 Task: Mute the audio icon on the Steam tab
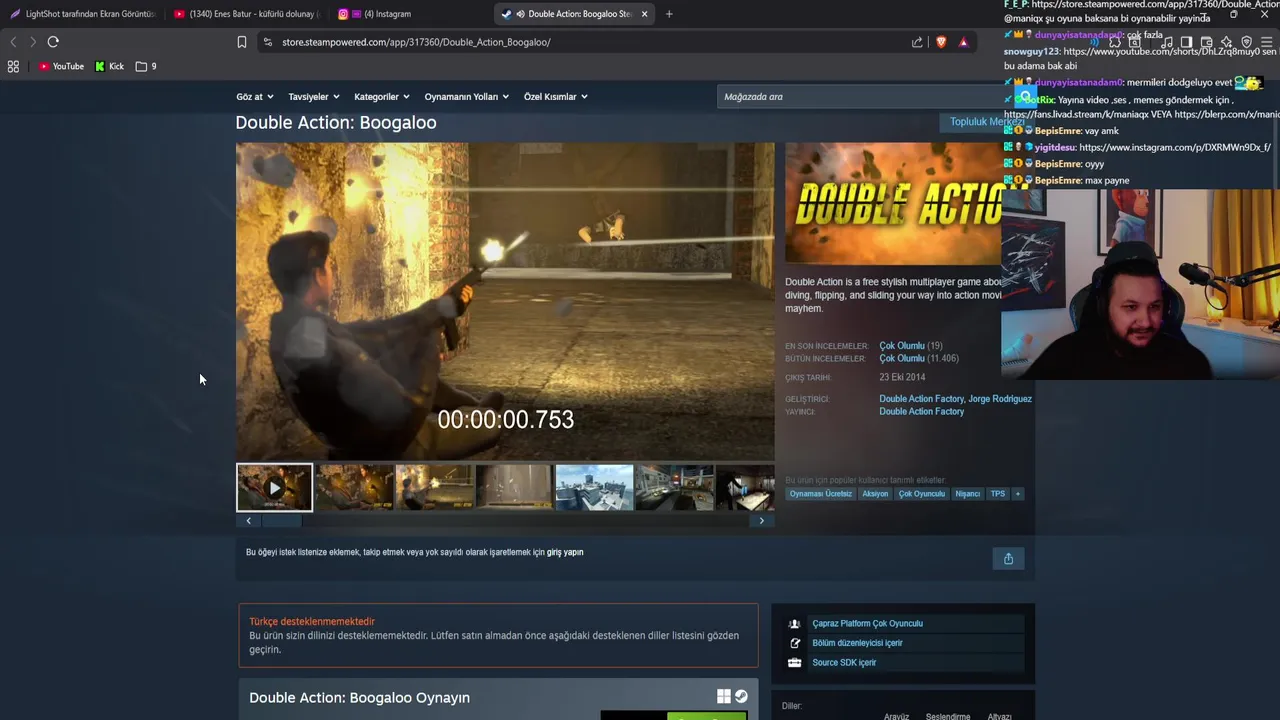coord(521,14)
